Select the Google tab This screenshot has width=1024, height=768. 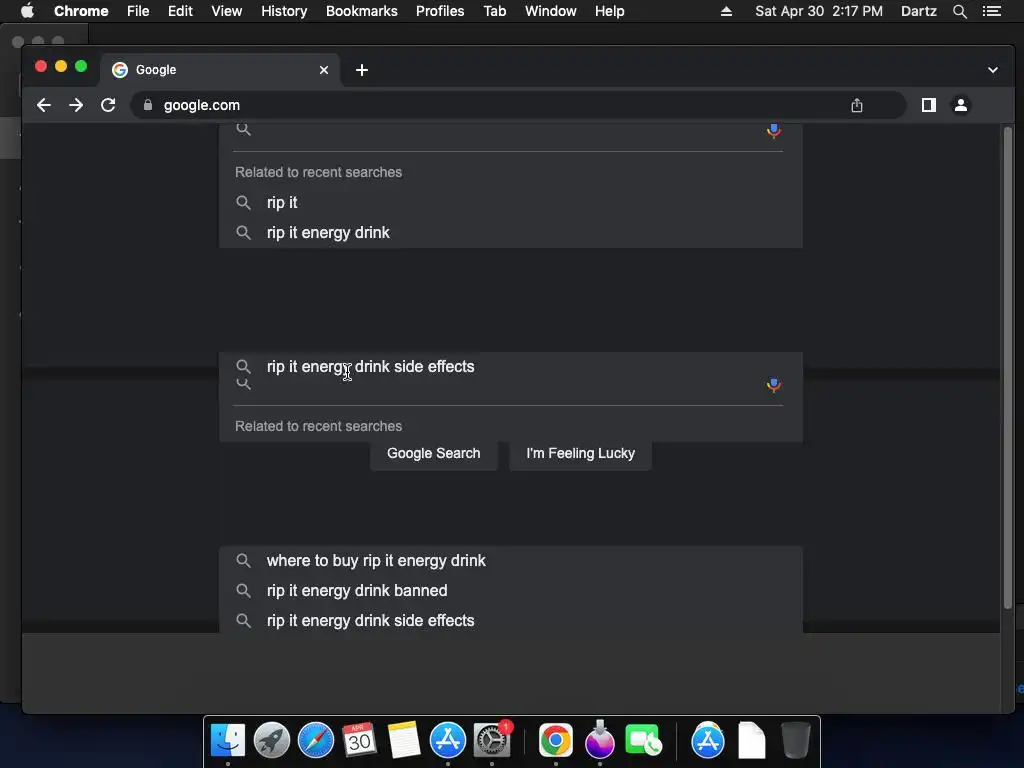[220, 70]
